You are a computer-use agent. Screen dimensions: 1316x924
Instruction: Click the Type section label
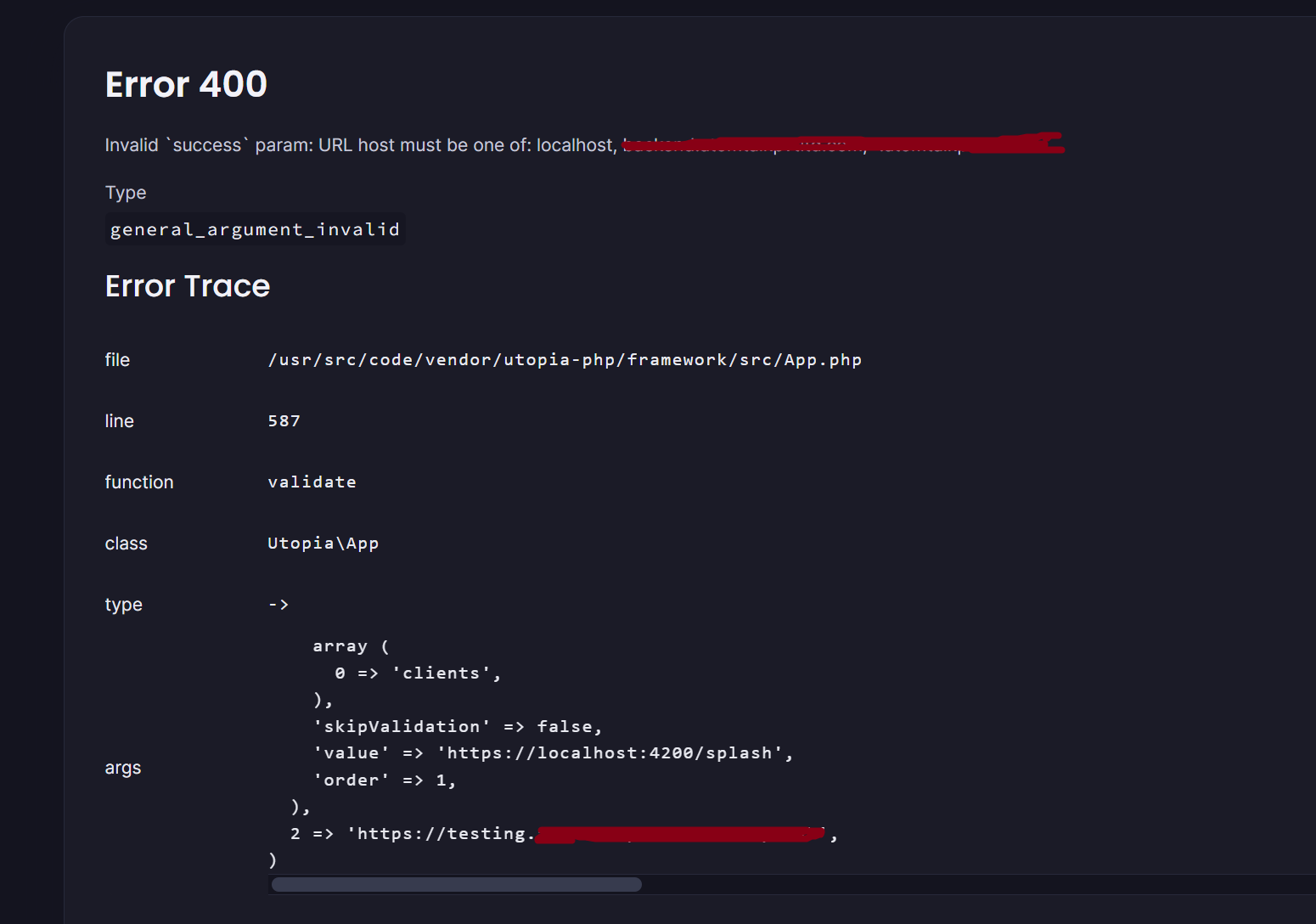125,192
